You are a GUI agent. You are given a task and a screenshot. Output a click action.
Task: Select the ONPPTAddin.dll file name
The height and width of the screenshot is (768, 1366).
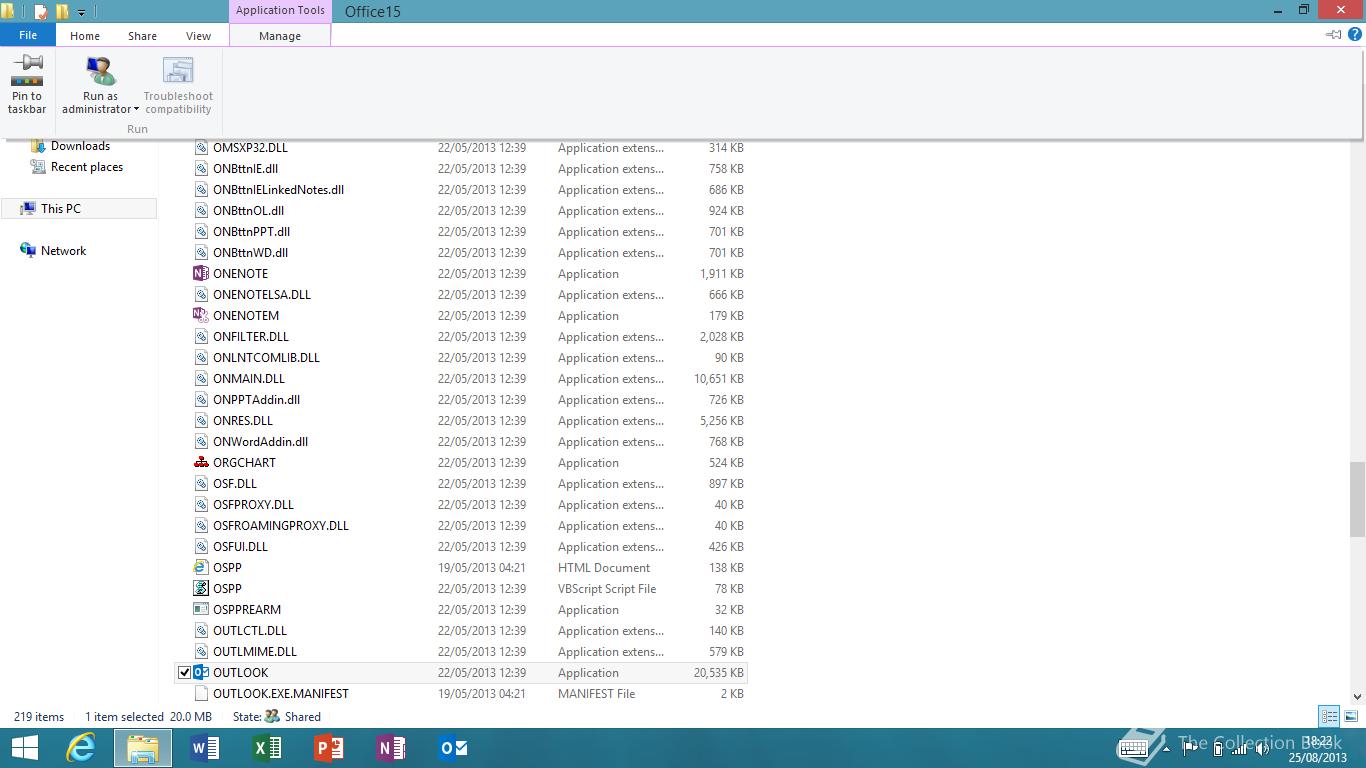(x=256, y=399)
